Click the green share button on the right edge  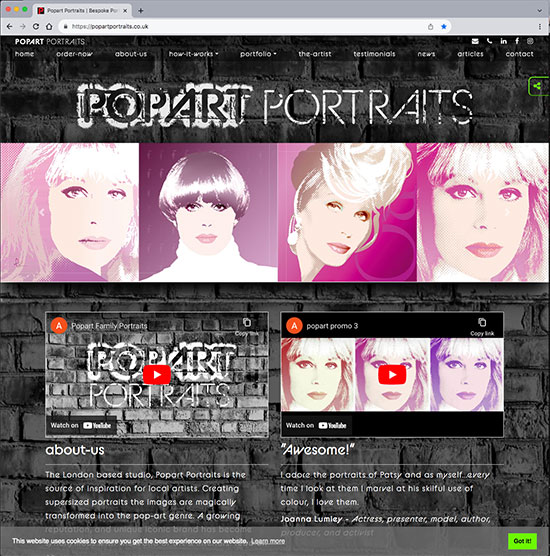tap(538, 86)
